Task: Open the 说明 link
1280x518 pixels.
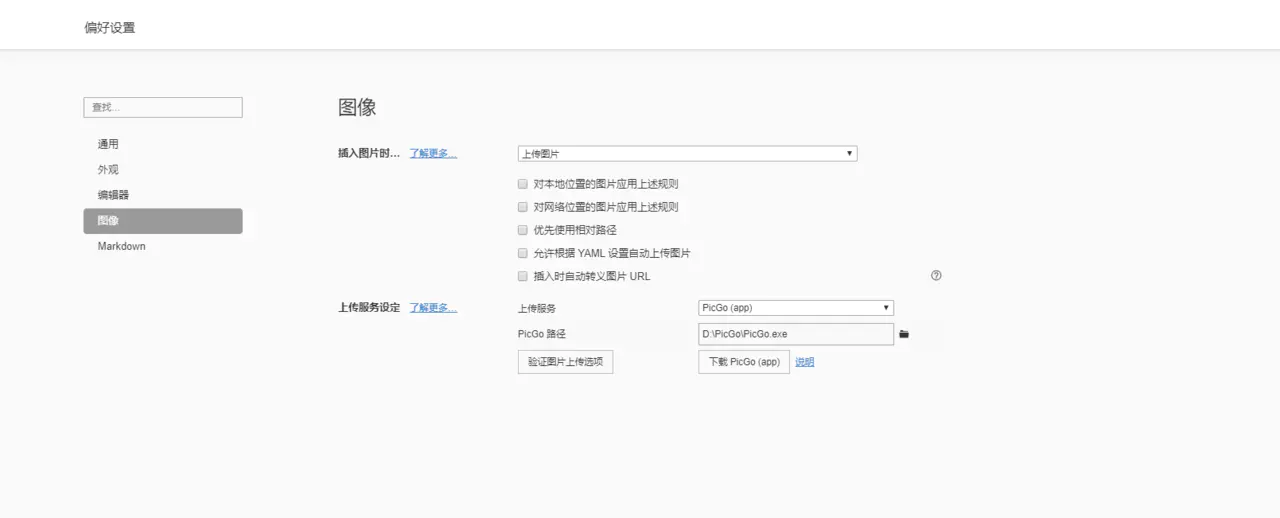Action: (804, 362)
